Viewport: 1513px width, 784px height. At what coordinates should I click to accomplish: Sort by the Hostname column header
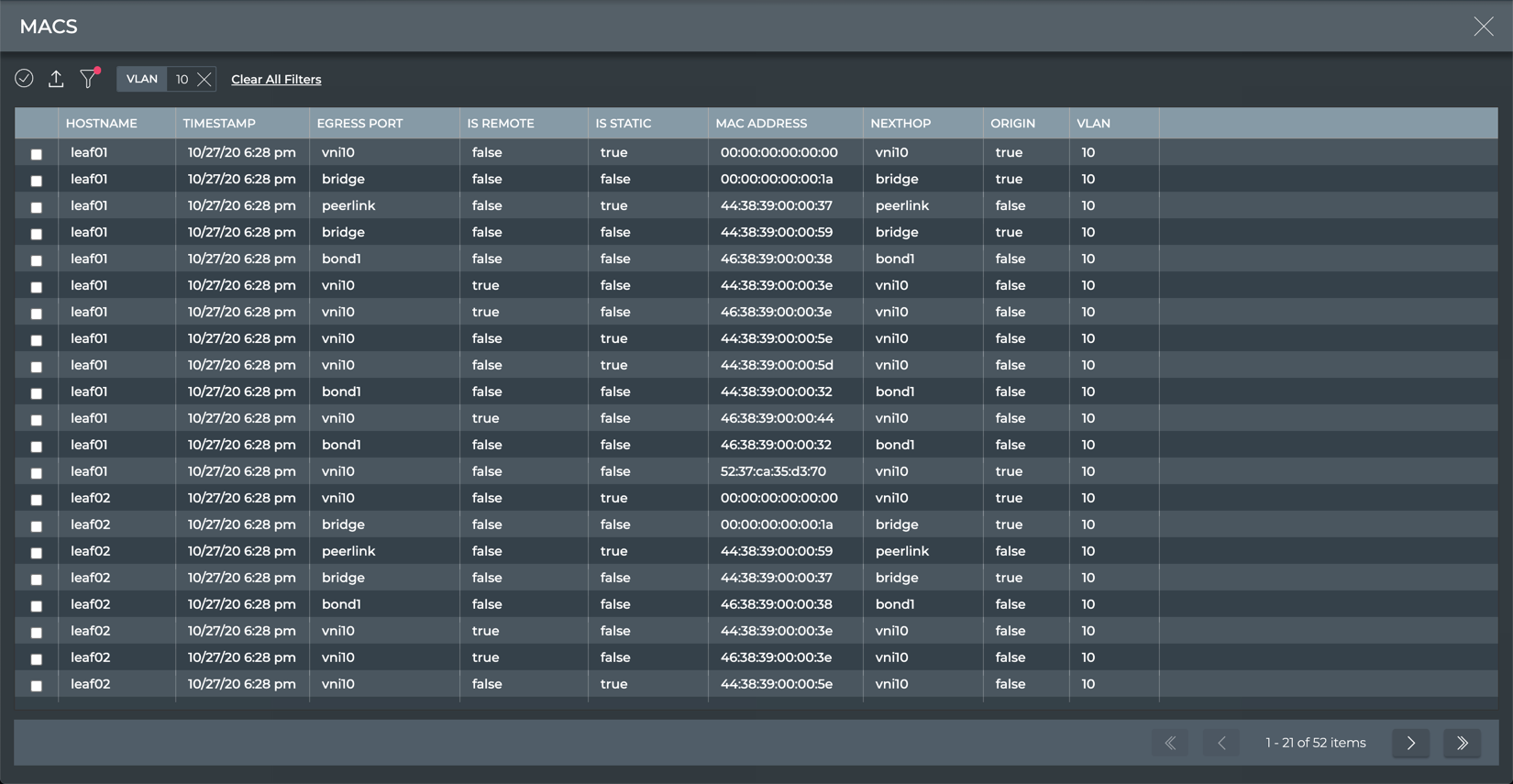102,123
